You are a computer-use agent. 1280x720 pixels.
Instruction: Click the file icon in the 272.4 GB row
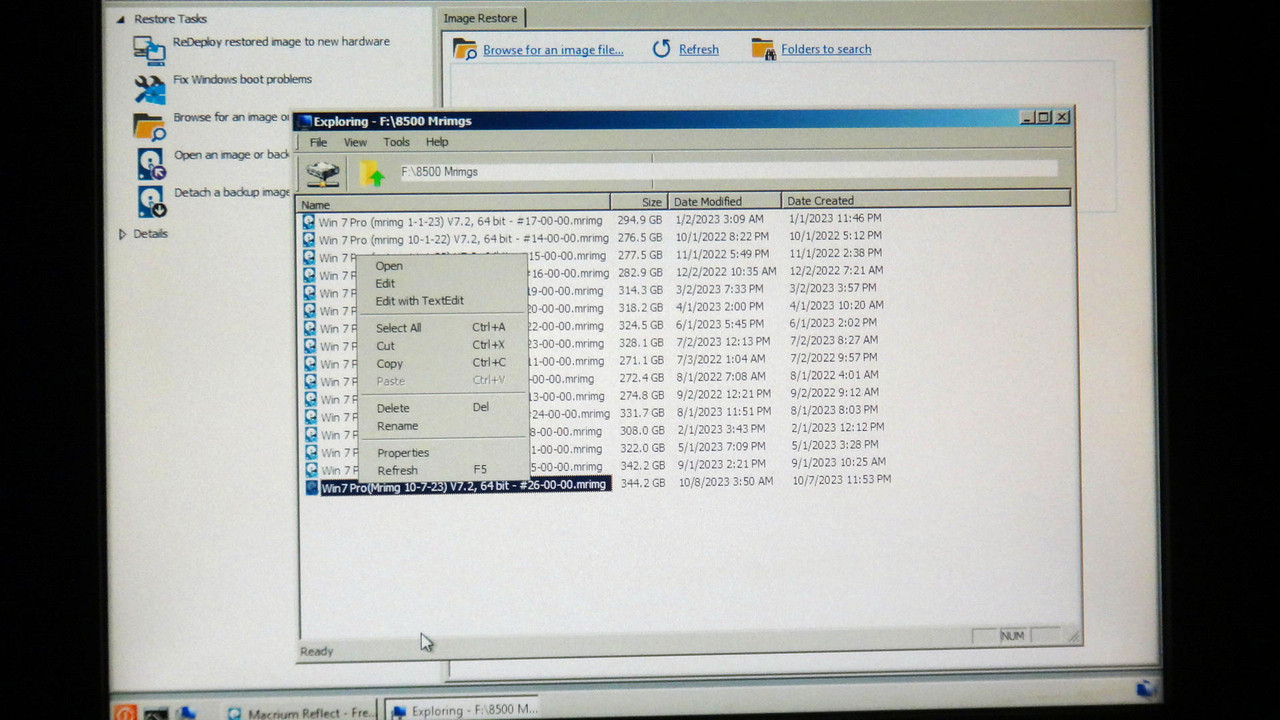click(x=310, y=381)
